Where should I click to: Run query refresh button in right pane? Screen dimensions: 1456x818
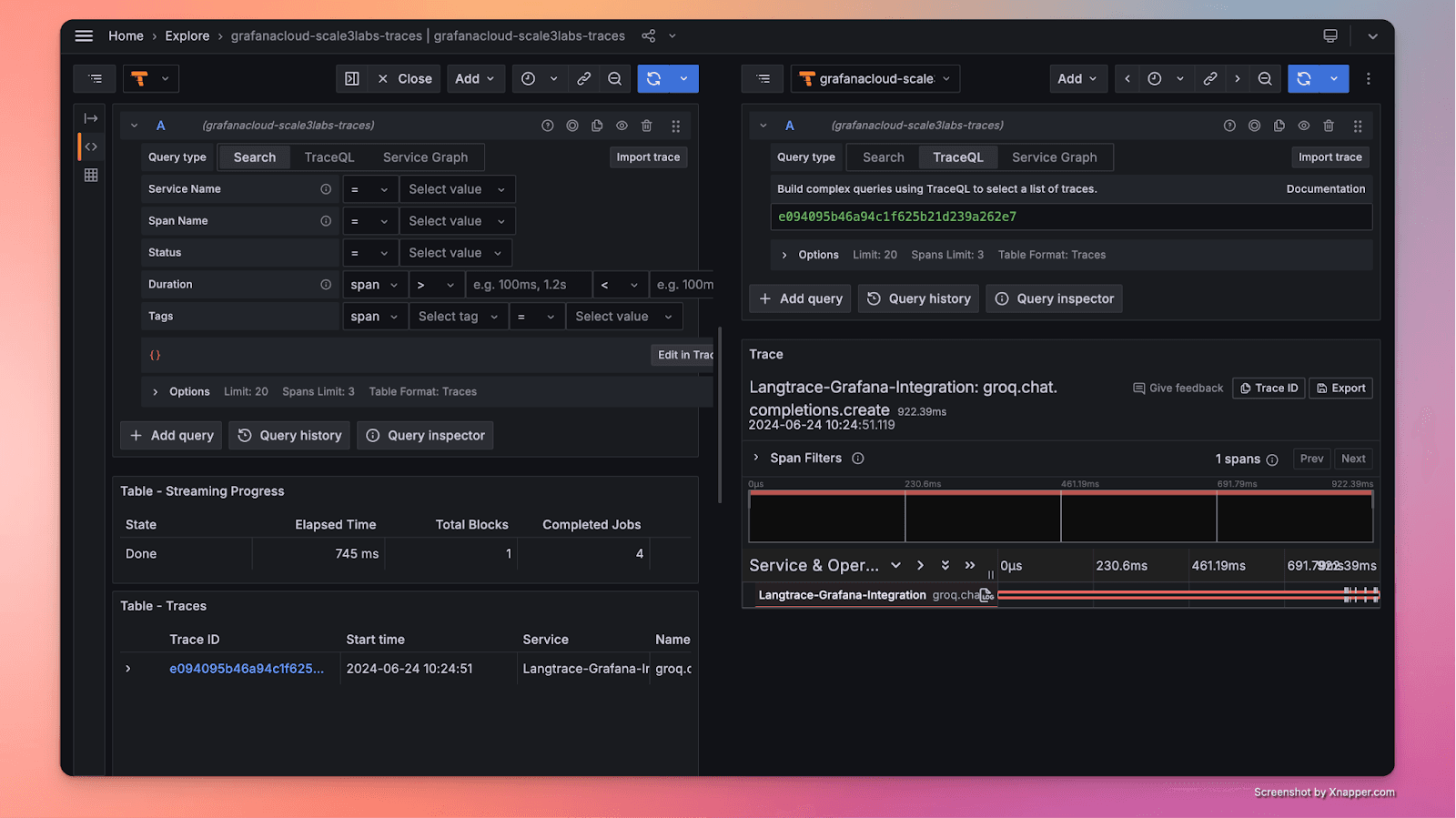coord(1304,79)
